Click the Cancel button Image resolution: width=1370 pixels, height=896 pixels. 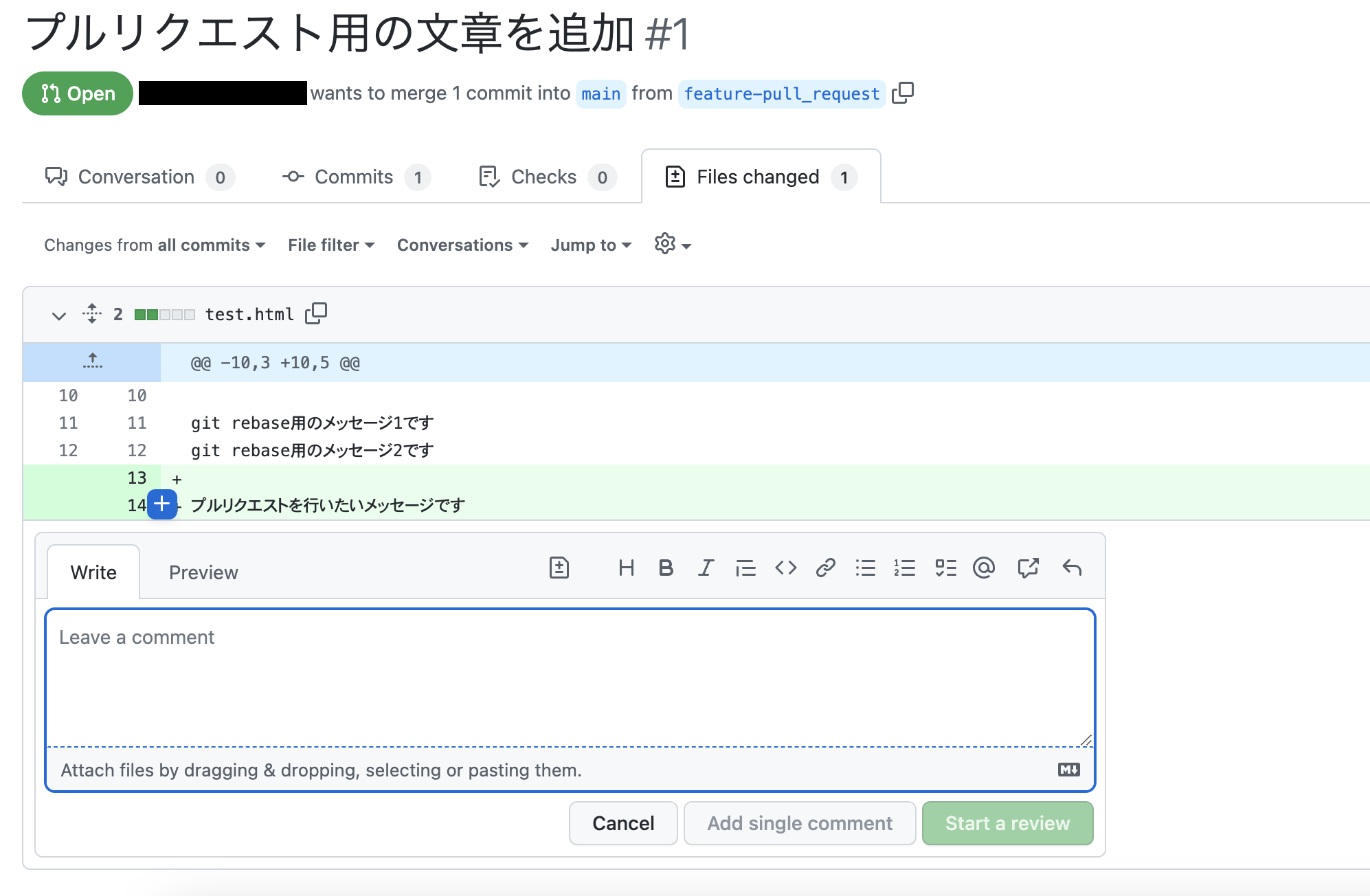pyautogui.click(x=623, y=823)
